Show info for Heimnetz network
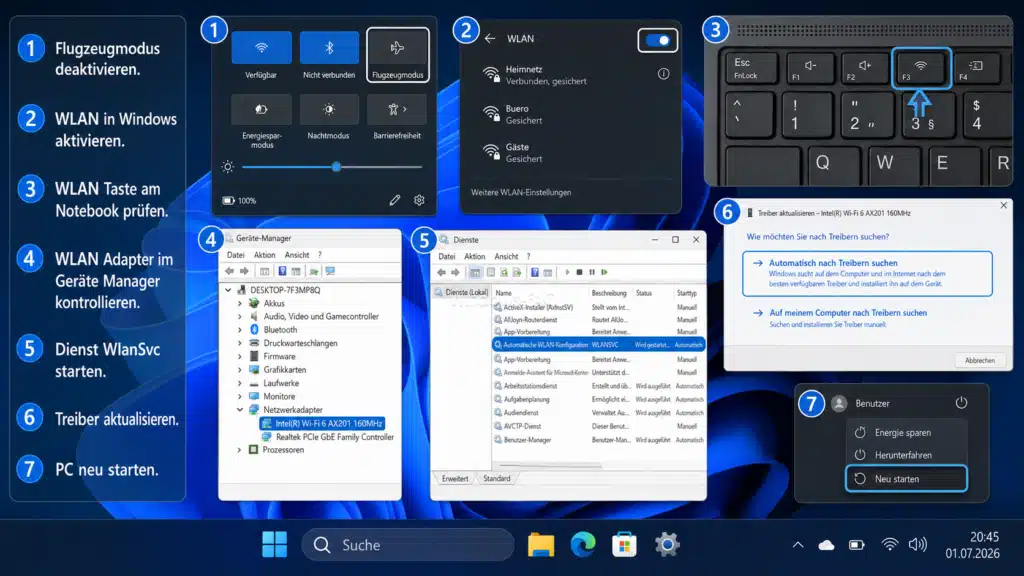The height and width of the screenshot is (576, 1024). (664, 74)
